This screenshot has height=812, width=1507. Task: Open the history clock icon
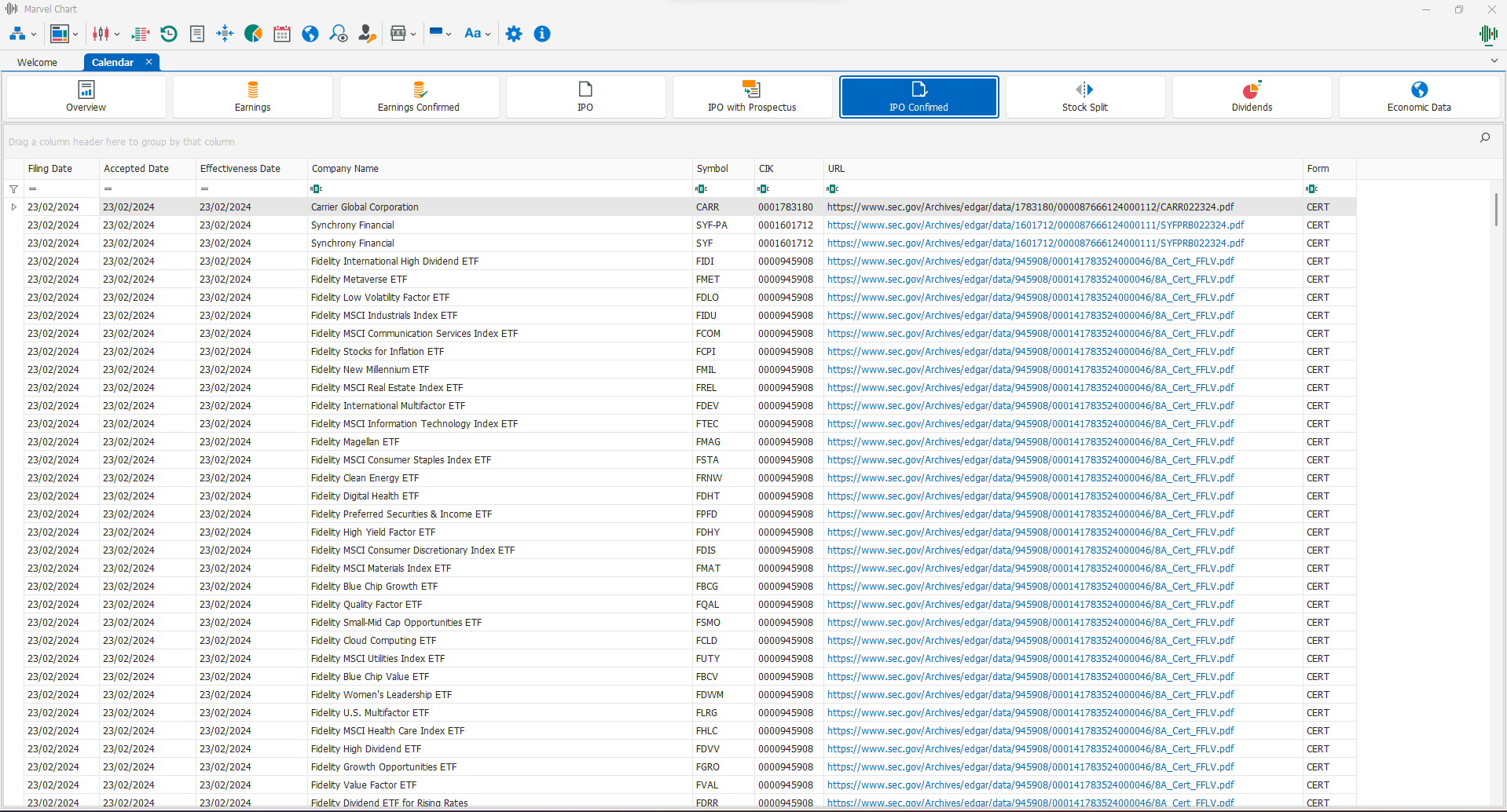tap(169, 34)
